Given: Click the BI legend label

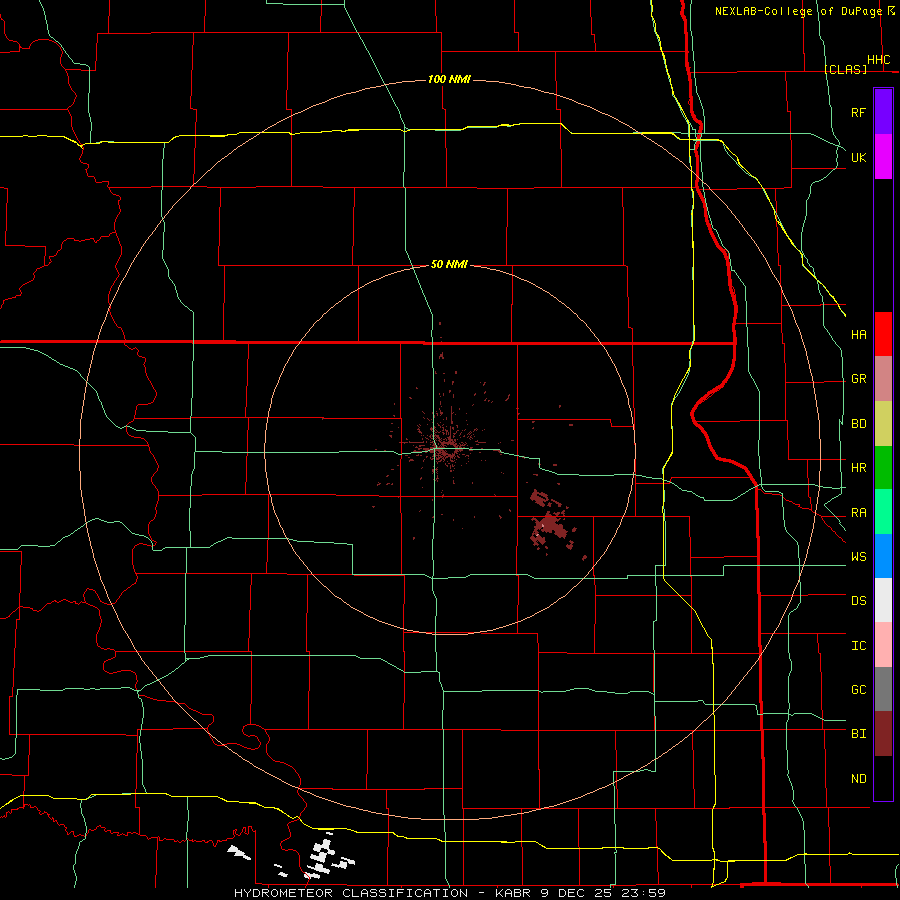Looking at the screenshot, I should [x=858, y=734].
